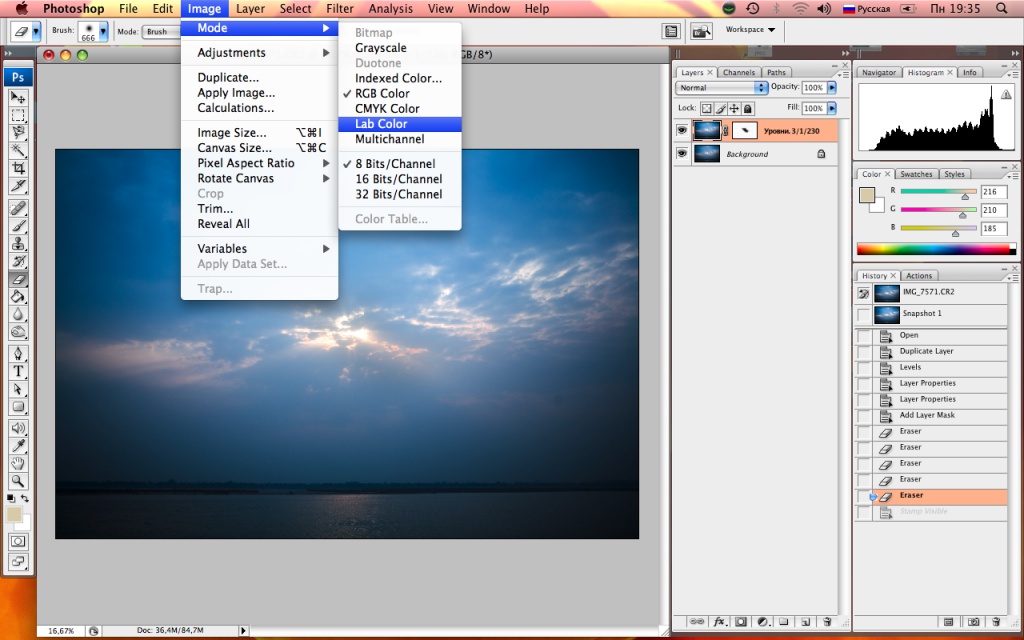This screenshot has height=640, width=1024.
Task: Click the Layers panel trash icon
Action: 826,622
